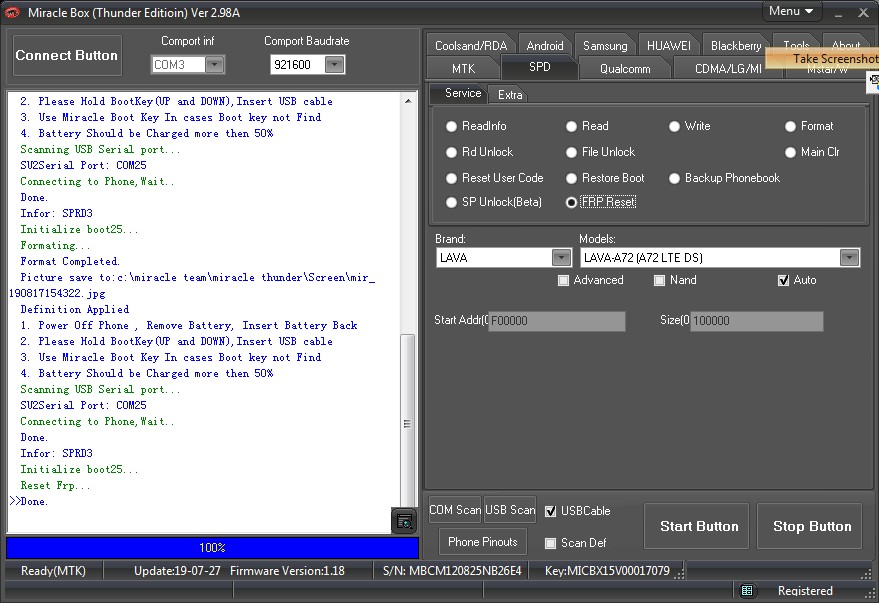Click the Start Addr F00000 field

coord(557,321)
